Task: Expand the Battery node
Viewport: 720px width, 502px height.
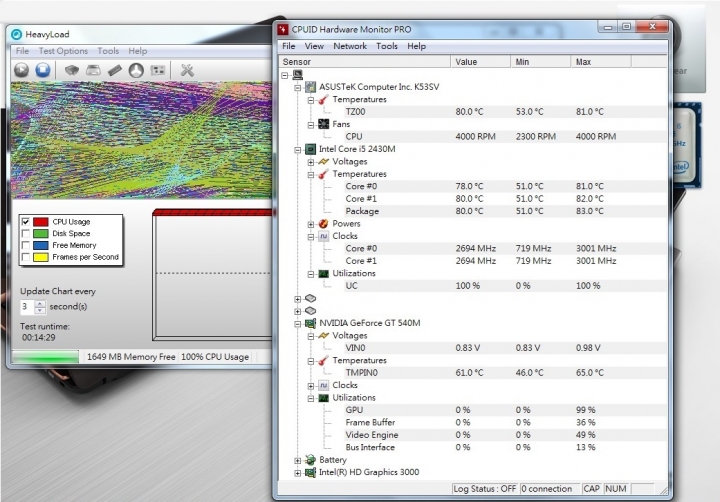Action: click(298, 460)
